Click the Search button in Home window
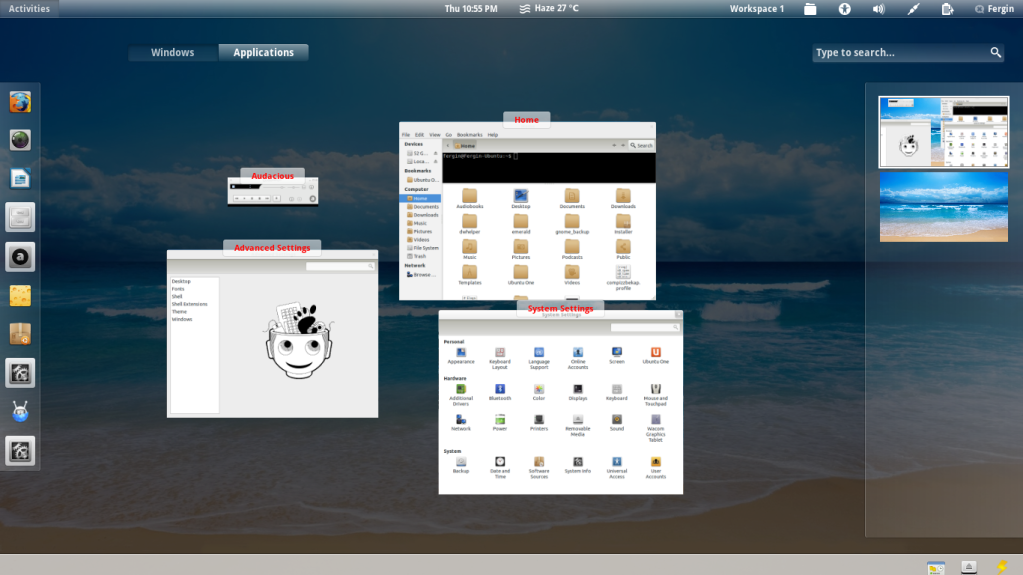 tap(641, 146)
